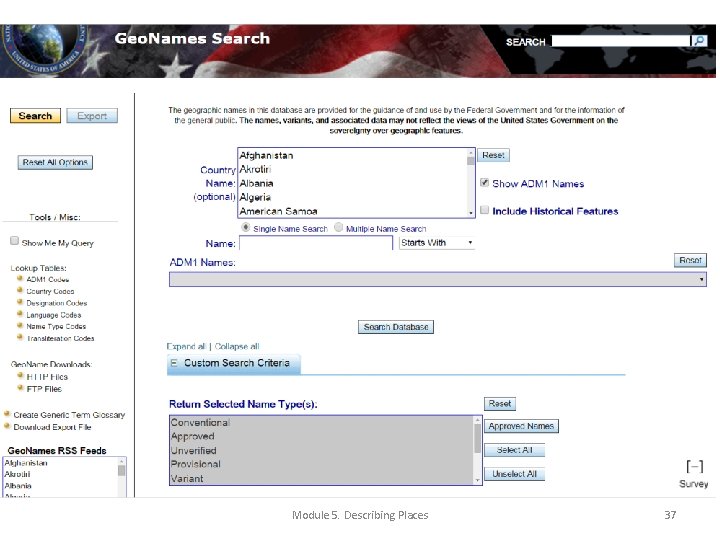This screenshot has width=720, height=540.
Task: Click the Designation Codes bullet icon
Action: tap(20, 302)
